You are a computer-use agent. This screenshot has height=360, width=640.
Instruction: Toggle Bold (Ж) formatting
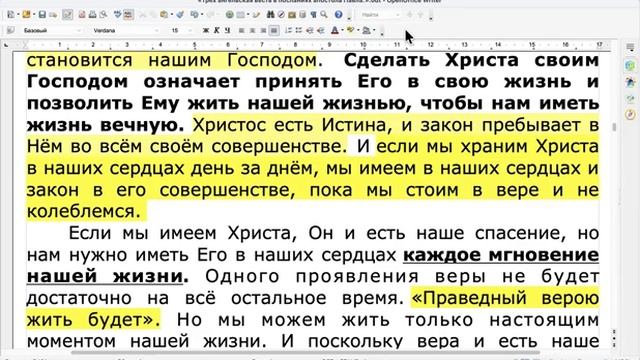[206, 30]
